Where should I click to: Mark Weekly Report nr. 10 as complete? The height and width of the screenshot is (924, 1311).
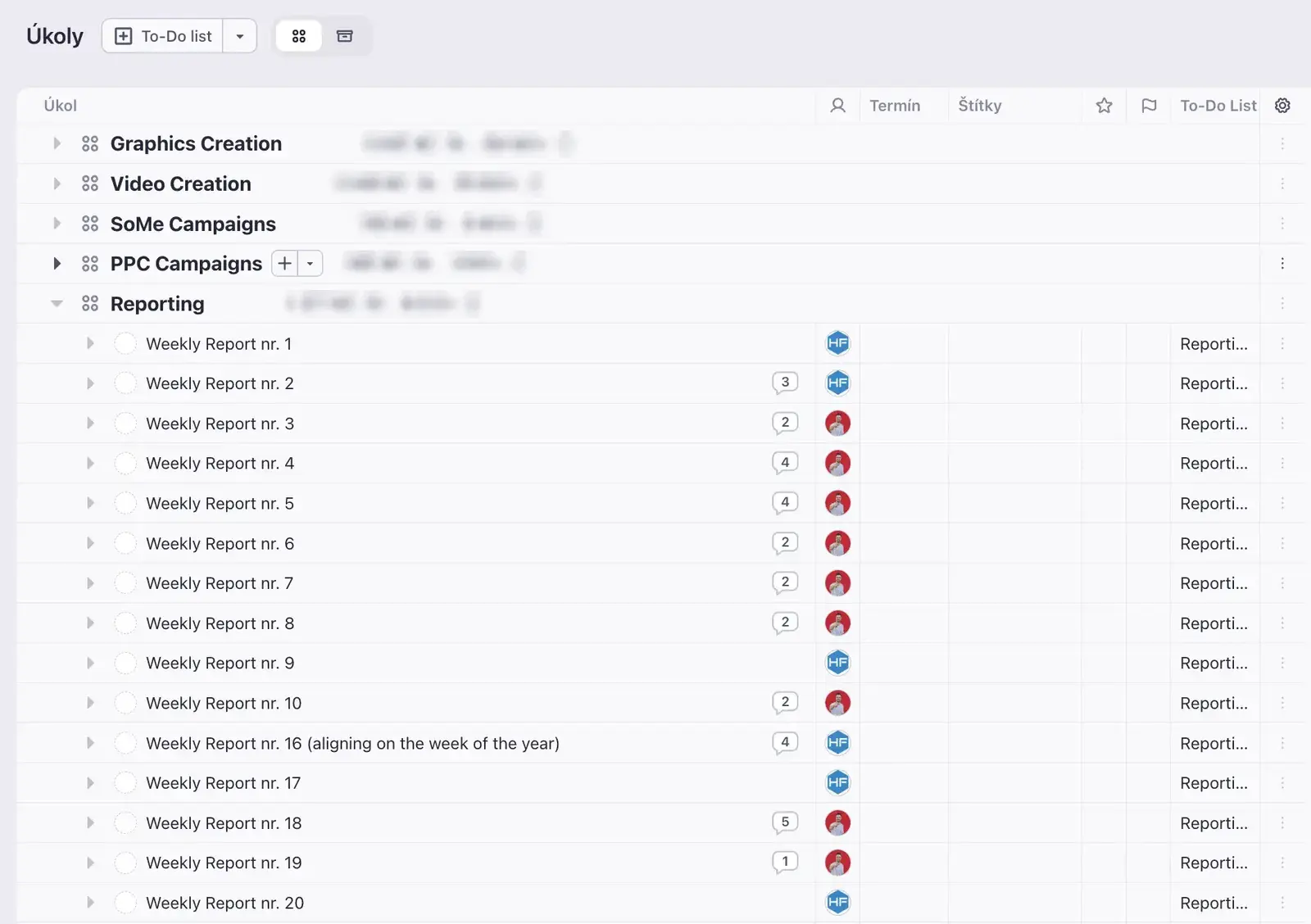point(125,703)
